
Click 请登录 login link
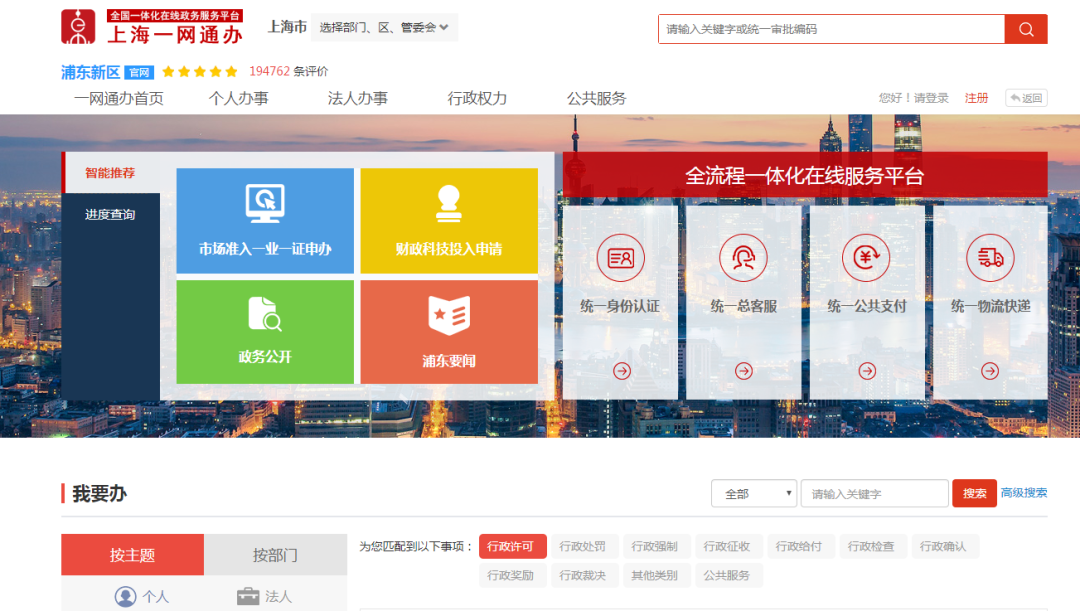[931, 98]
